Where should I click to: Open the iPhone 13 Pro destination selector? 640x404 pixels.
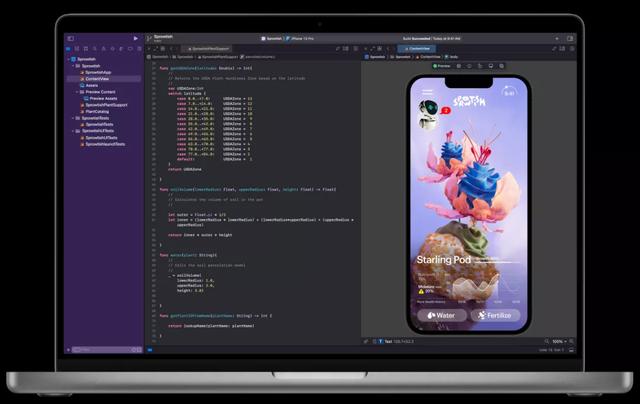click(x=300, y=38)
